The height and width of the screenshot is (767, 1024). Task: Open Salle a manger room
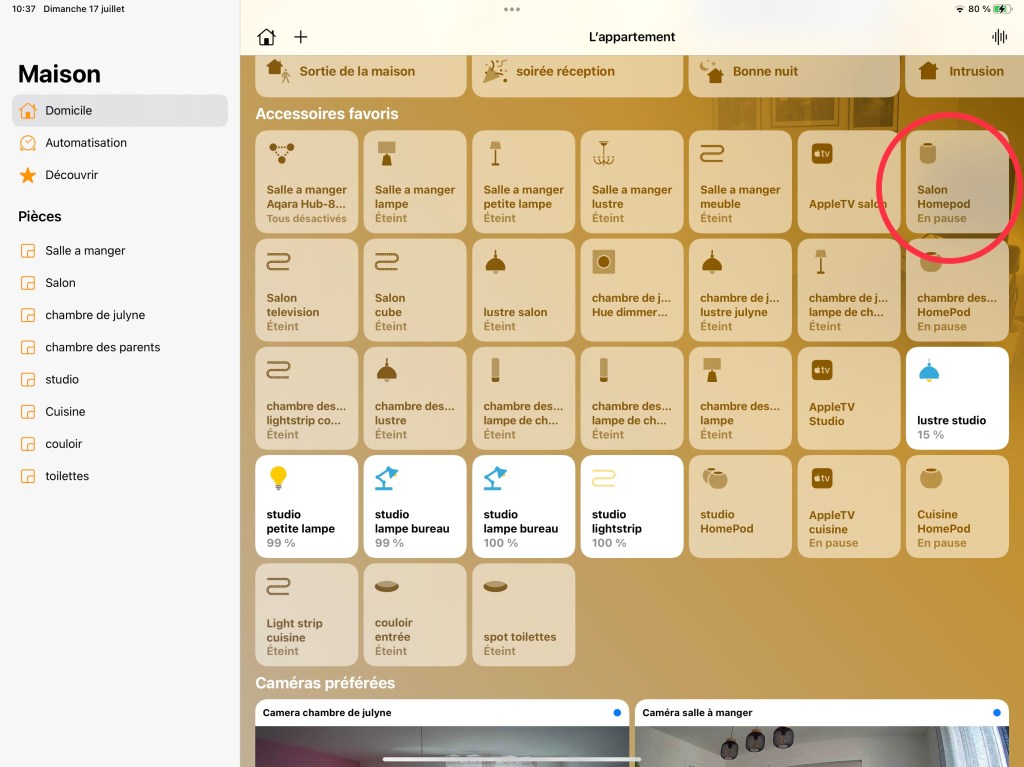[x=85, y=251]
